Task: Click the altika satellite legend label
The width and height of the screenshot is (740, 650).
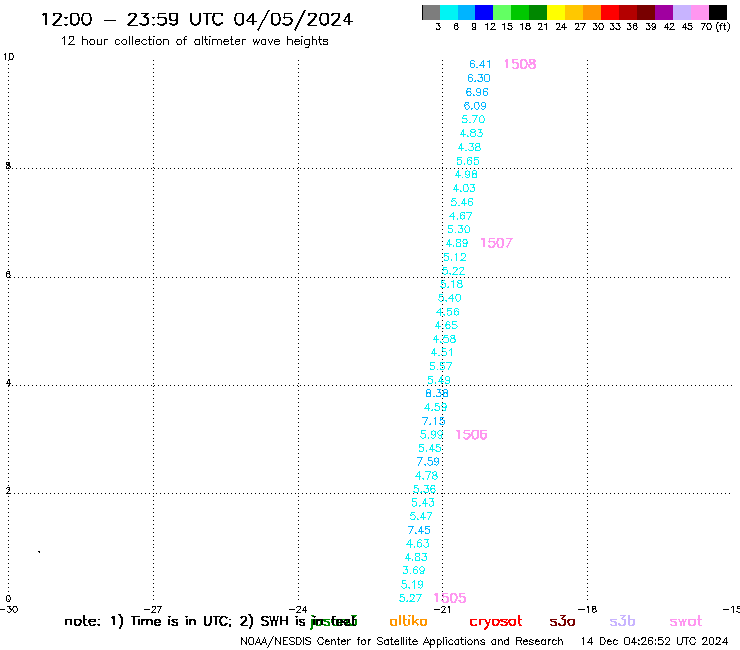Action: (x=408, y=621)
